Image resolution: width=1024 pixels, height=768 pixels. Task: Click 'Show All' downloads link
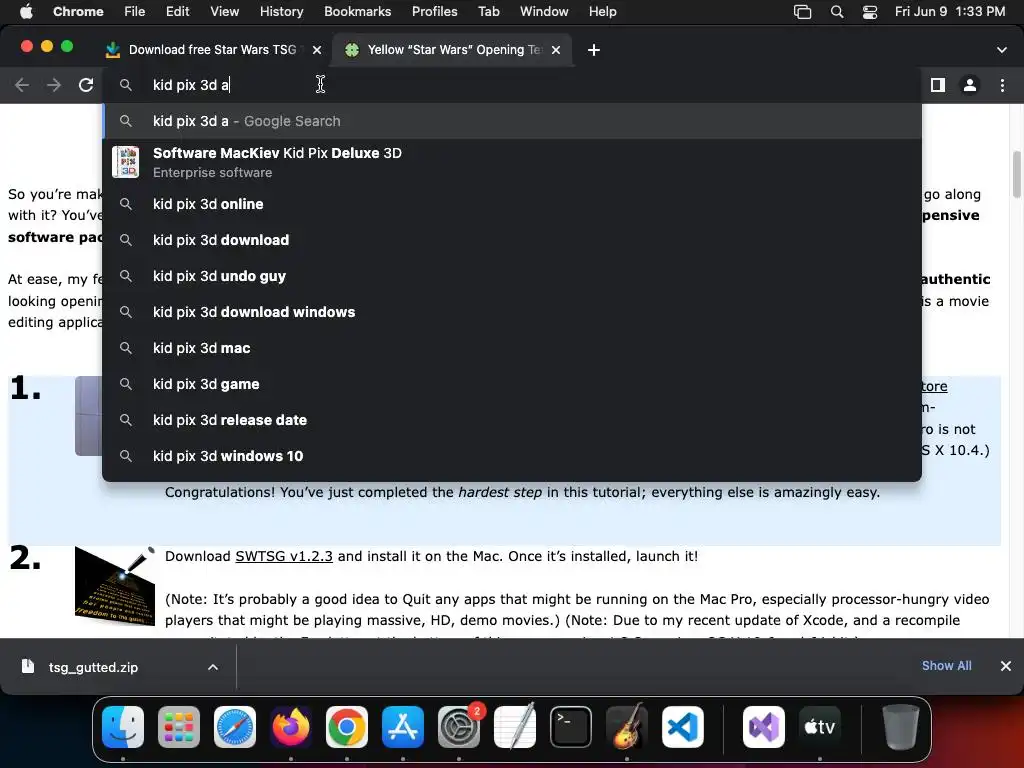(x=946, y=665)
